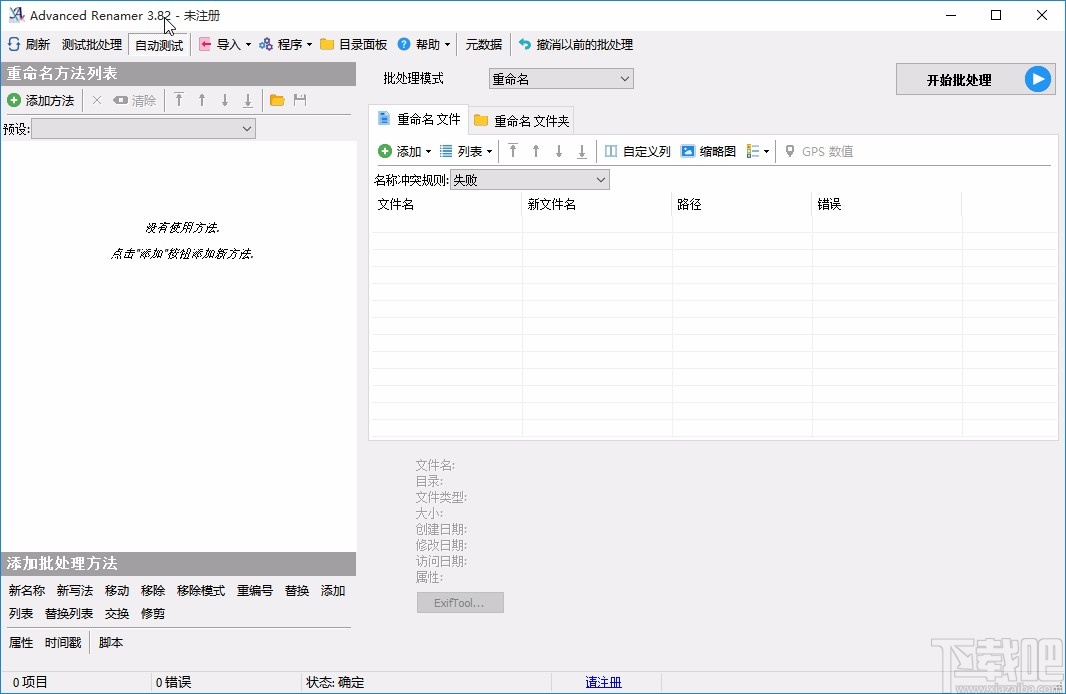This screenshot has height=694, width=1066.
Task: Switch to the 重命名文件夹 tab
Action: (x=521, y=120)
